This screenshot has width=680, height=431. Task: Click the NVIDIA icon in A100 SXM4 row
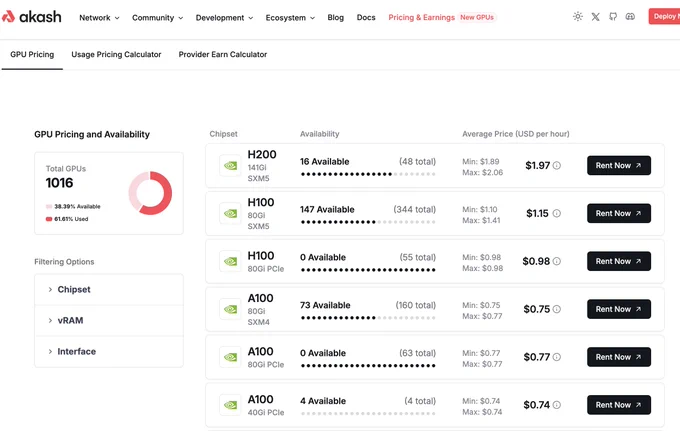pos(230,309)
